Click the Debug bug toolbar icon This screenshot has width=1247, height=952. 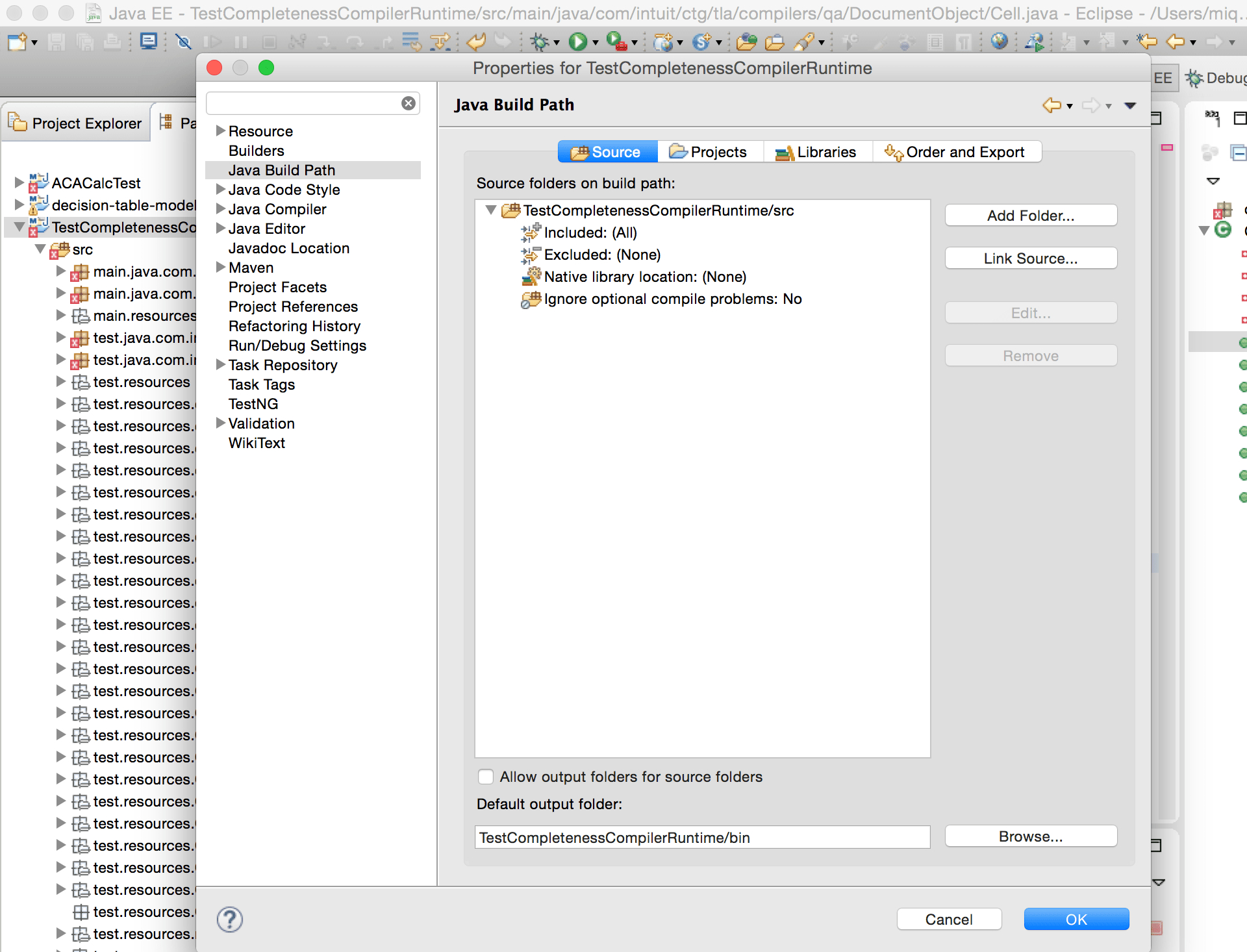pos(540,42)
